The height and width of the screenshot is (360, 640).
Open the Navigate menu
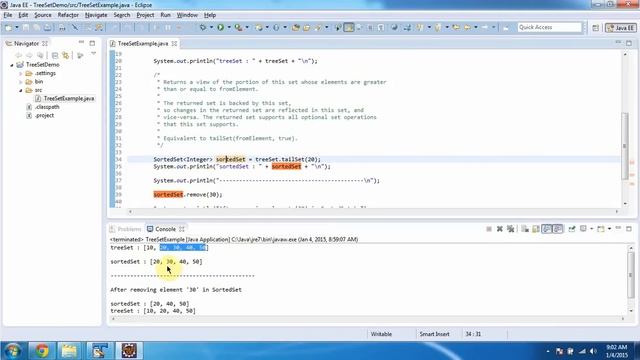(96, 15)
